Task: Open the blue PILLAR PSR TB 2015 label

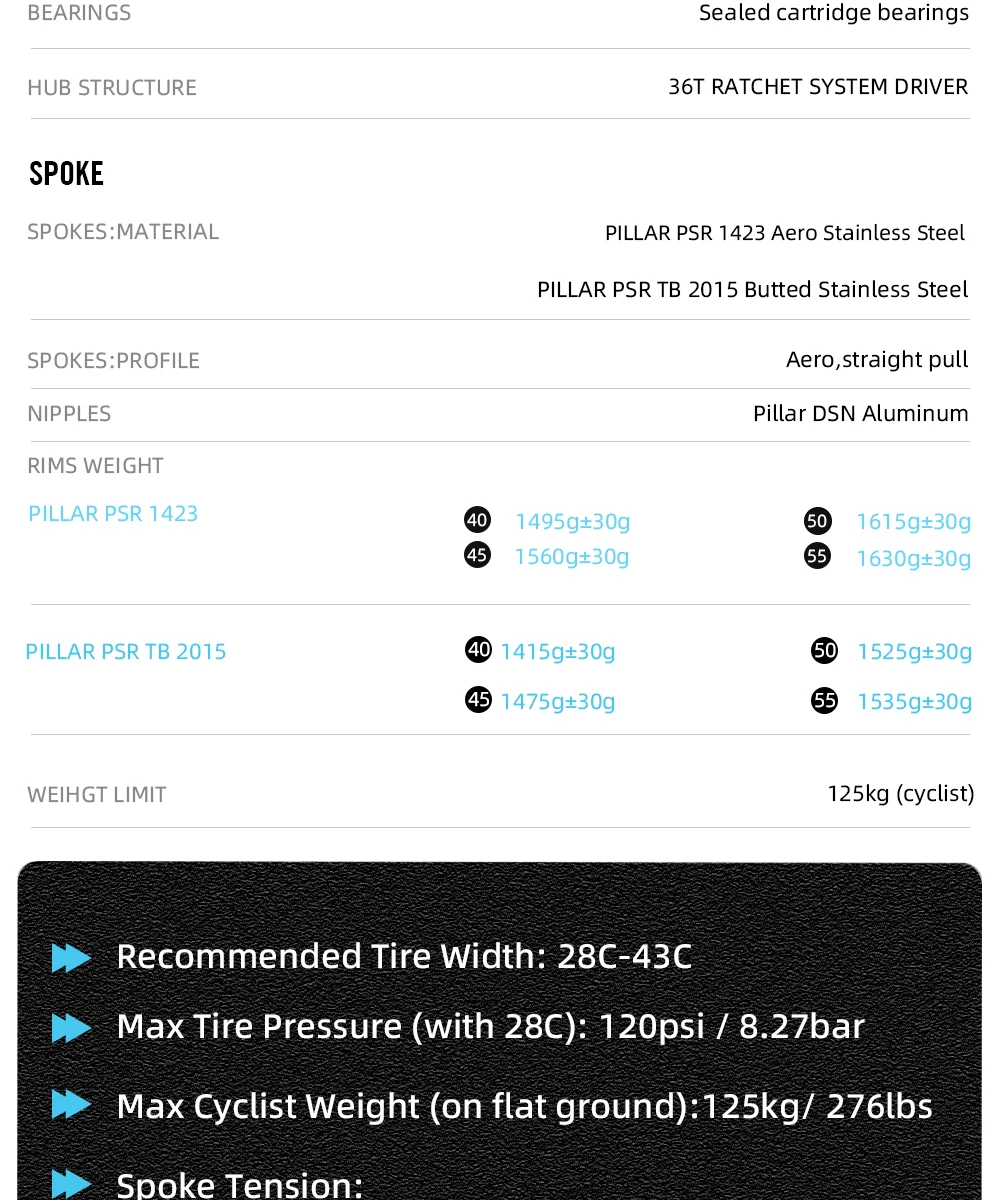Action: pyautogui.click(x=126, y=652)
